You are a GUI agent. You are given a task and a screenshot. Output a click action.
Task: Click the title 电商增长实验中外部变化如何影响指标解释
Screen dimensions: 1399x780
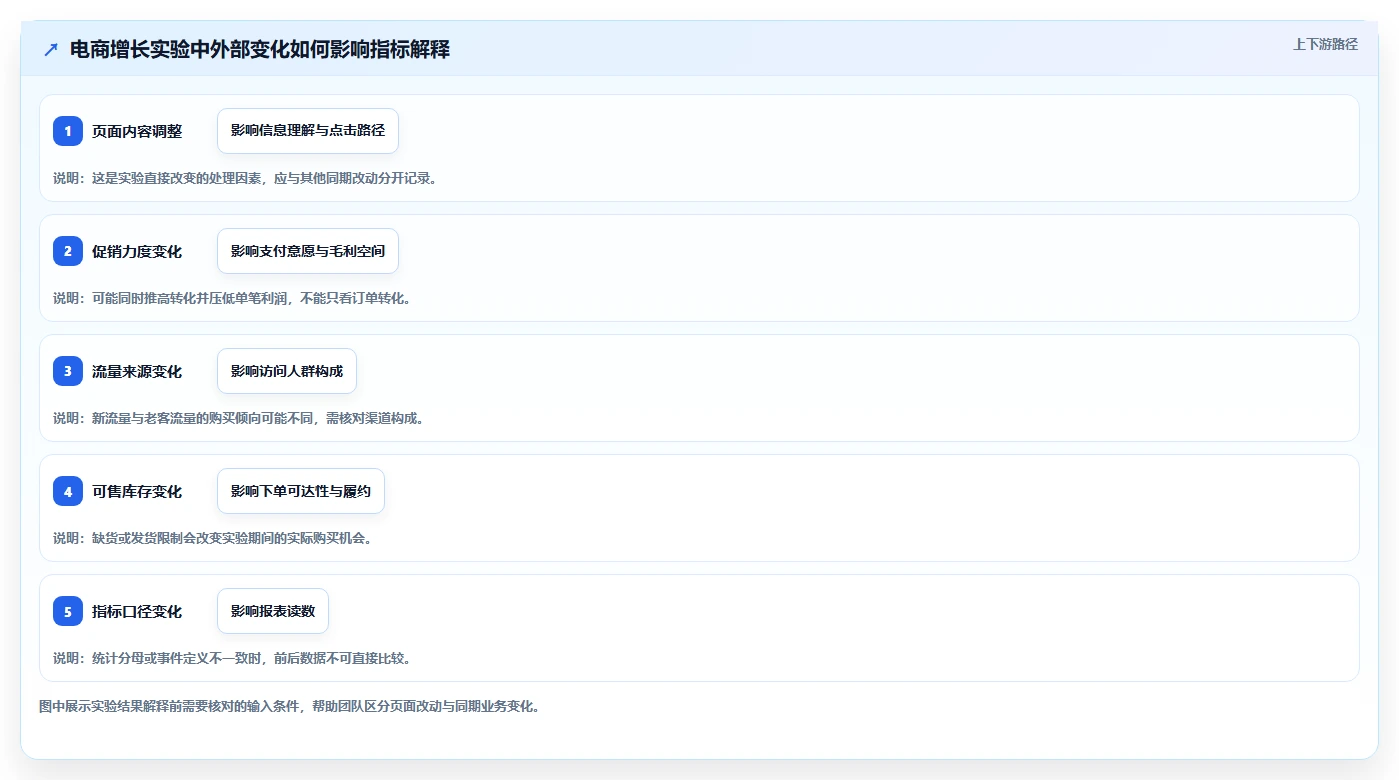tap(260, 49)
